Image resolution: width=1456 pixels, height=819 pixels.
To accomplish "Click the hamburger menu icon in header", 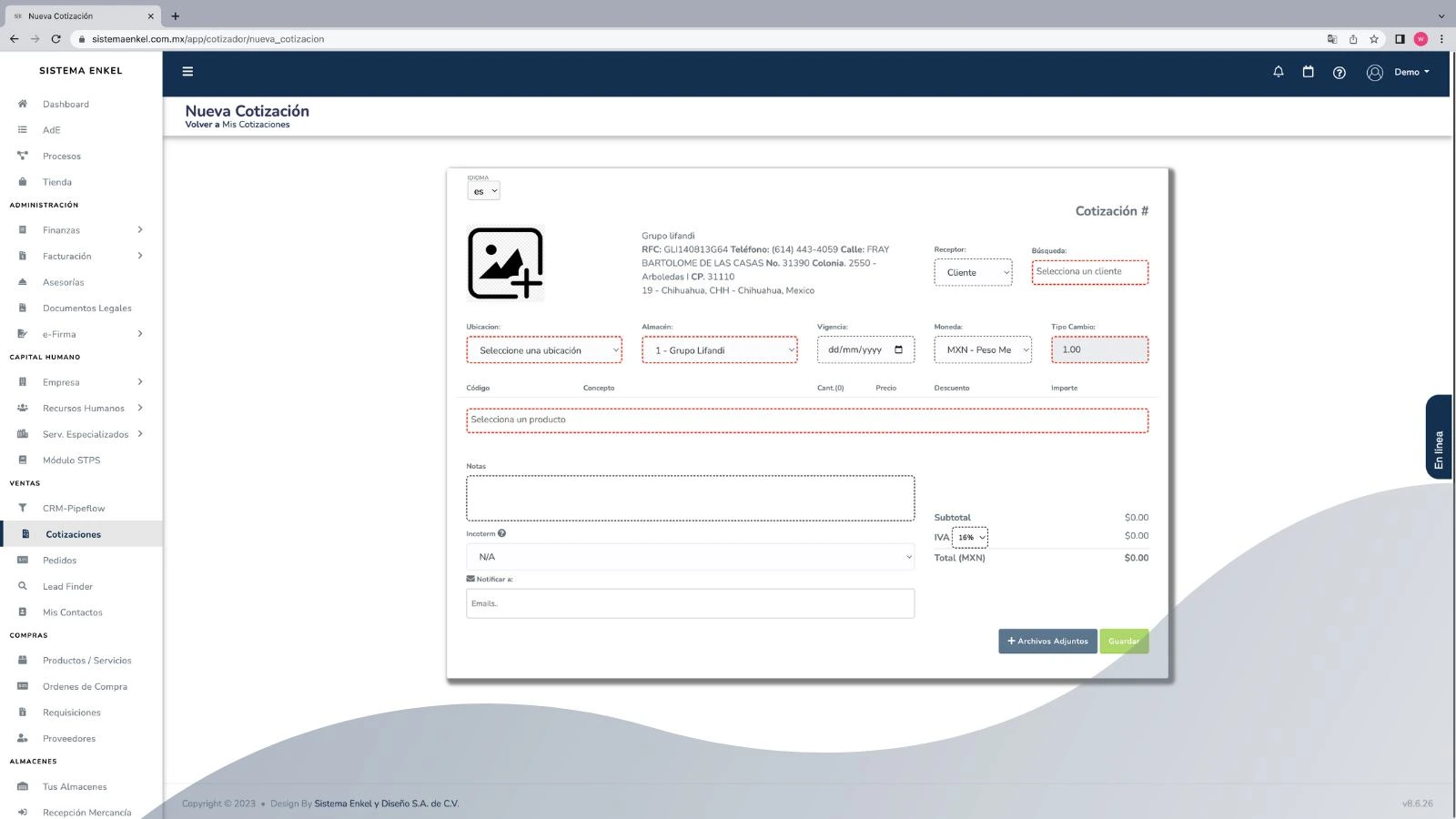I will [187, 72].
